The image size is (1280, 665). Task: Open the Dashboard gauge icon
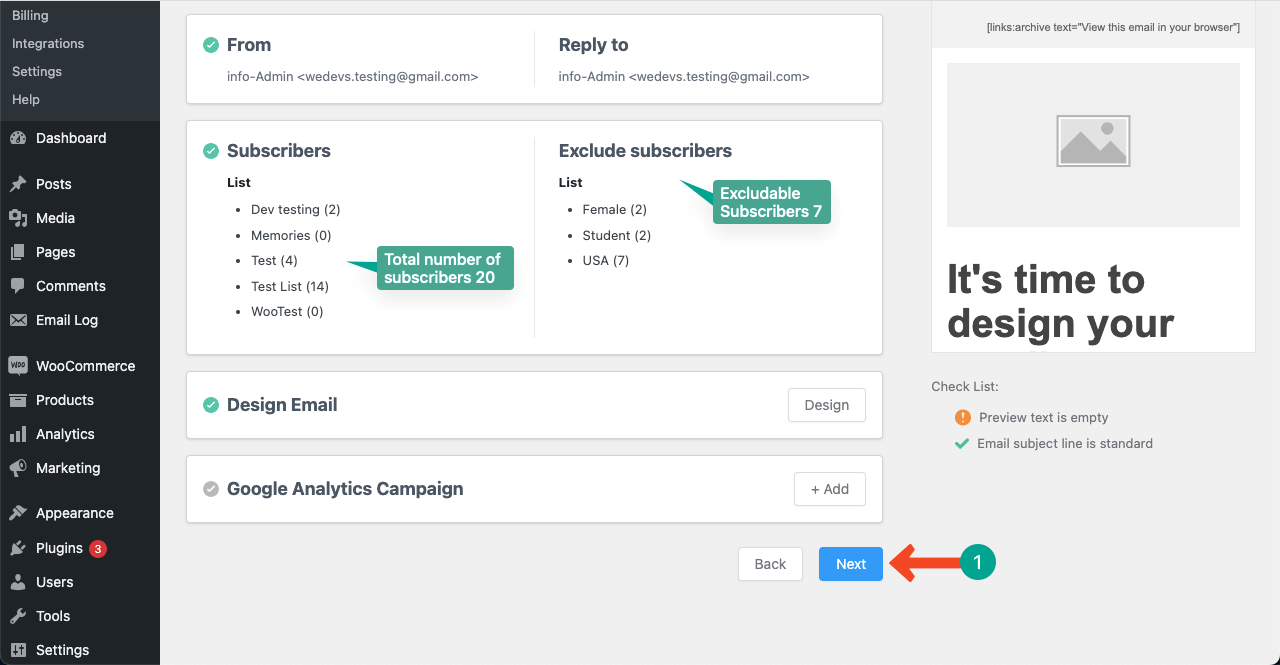pyautogui.click(x=18, y=138)
